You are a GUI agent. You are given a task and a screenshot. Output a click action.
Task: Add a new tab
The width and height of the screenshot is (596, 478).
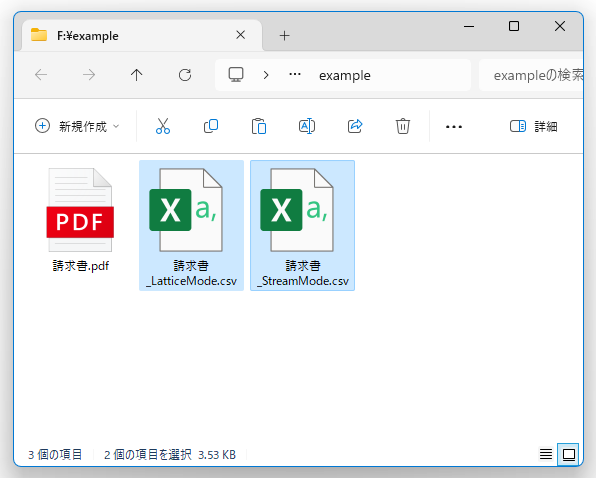[284, 36]
